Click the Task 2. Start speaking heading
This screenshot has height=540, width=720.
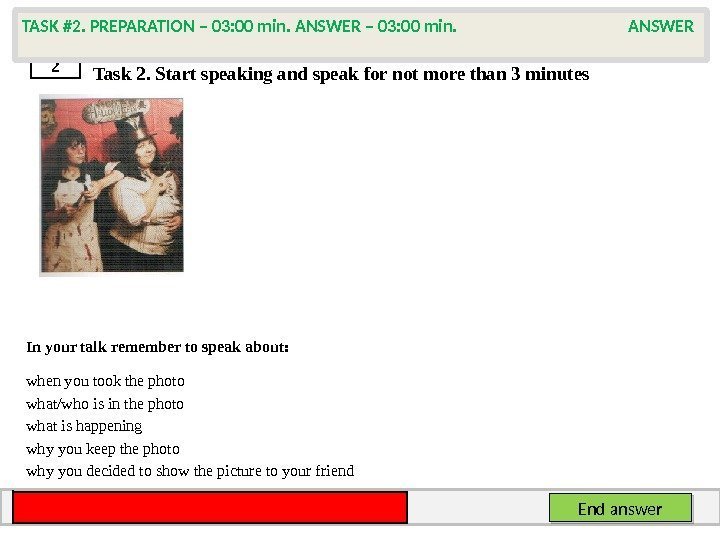pyautogui.click(x=341, y=74)
